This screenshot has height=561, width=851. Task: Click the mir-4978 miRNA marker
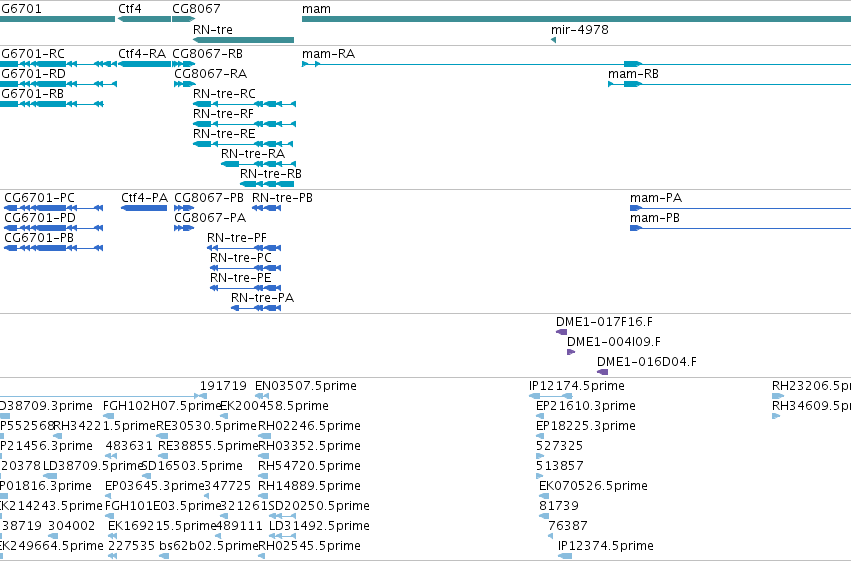pos(553,40)
